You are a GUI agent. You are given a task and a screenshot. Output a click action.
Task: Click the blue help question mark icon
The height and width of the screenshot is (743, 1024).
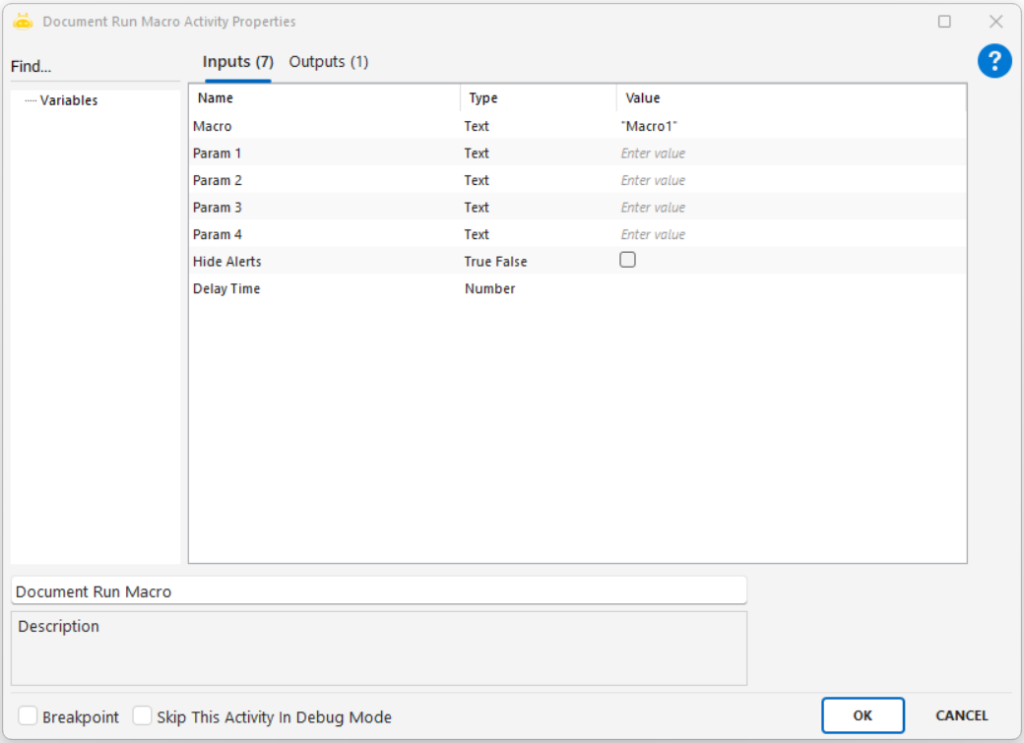tap(994, 62)
